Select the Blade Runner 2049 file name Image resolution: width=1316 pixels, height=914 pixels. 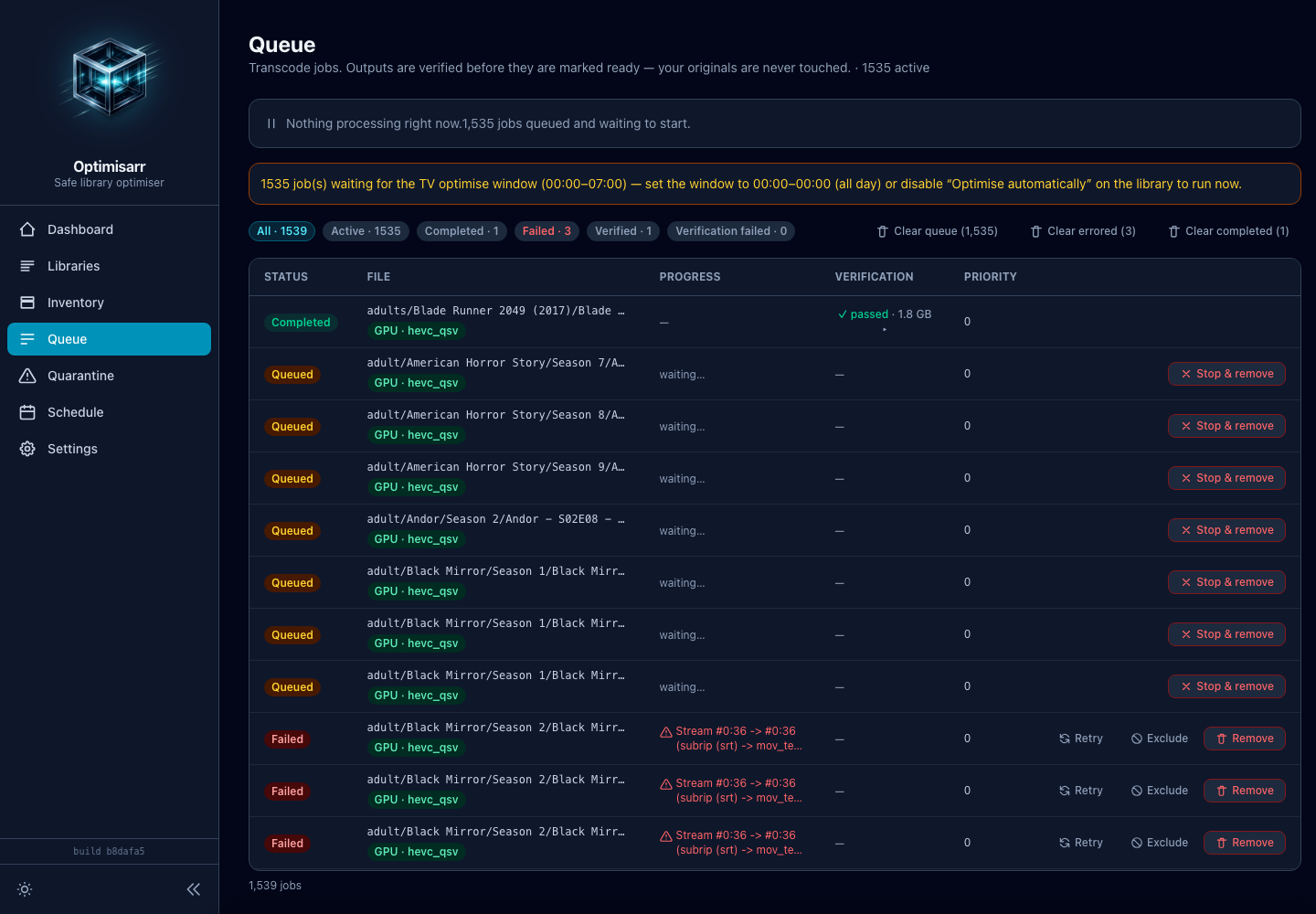point(496,311)
